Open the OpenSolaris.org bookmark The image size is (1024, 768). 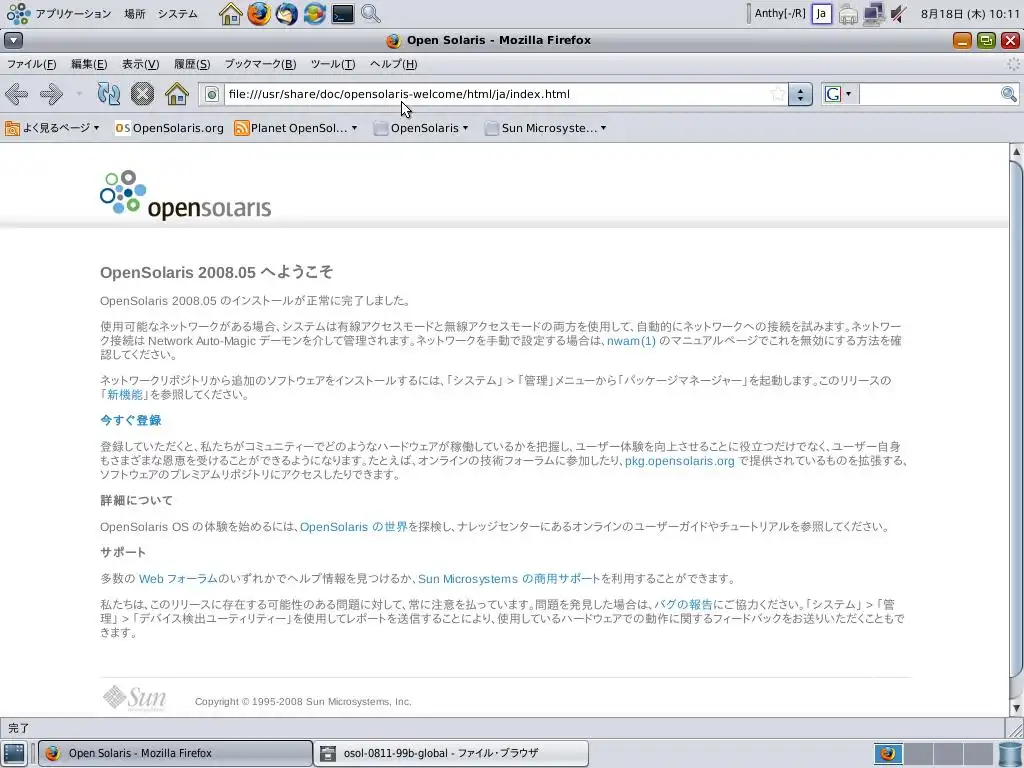click(169, 128)
